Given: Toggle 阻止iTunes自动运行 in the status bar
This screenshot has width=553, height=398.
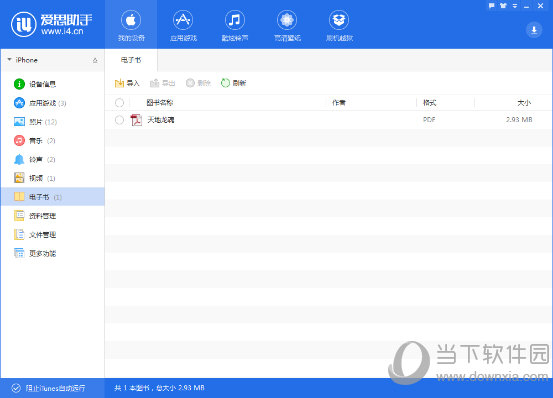Looking at the screenshot, I should click(48, 388).
